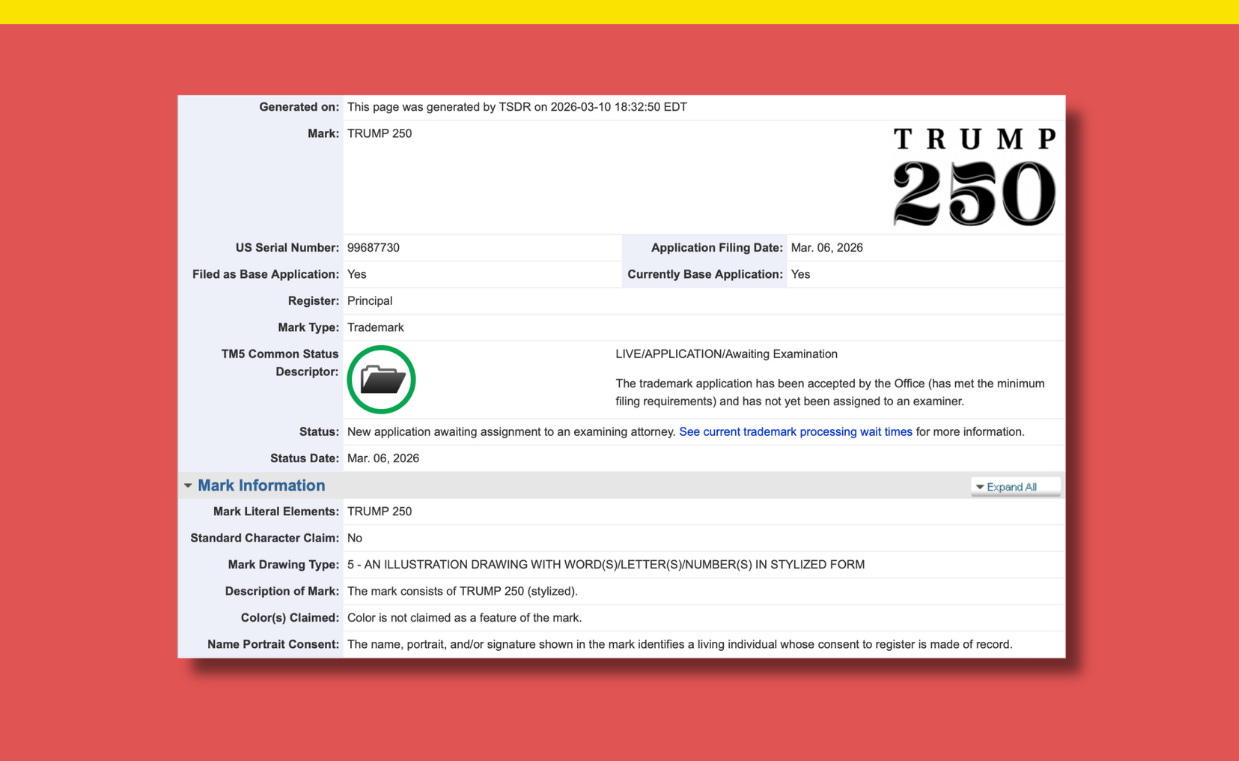Click the Name Portrait Consent statement
1239x761 pixels.
point(680,645)
